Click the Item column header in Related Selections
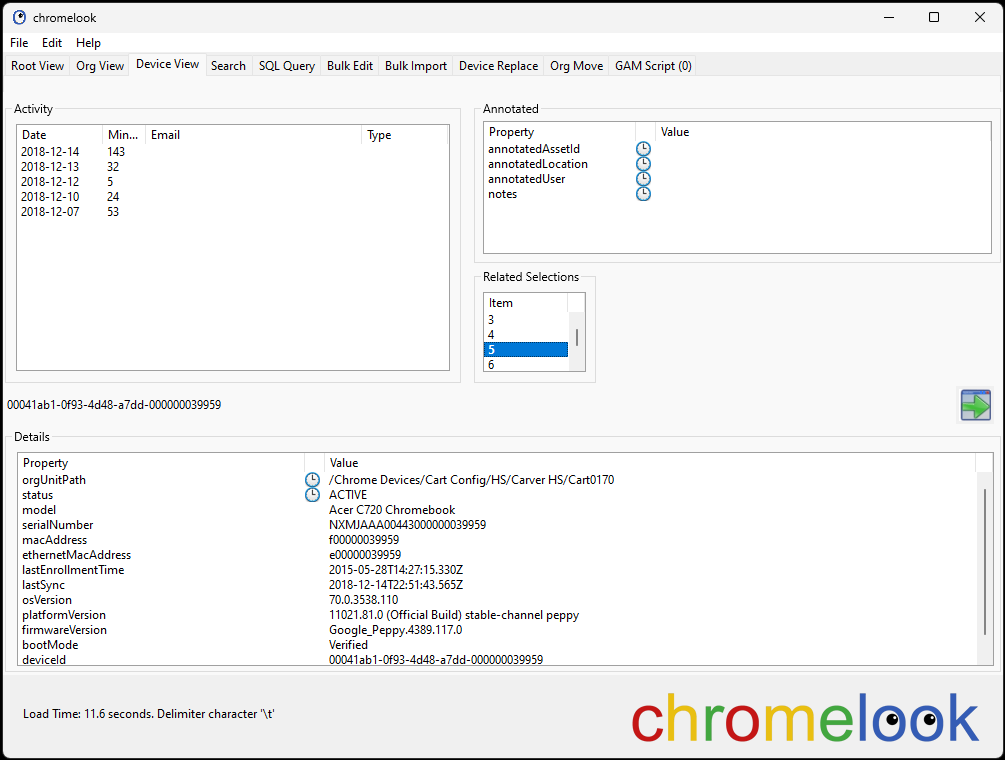 click(x=526, y=302)
